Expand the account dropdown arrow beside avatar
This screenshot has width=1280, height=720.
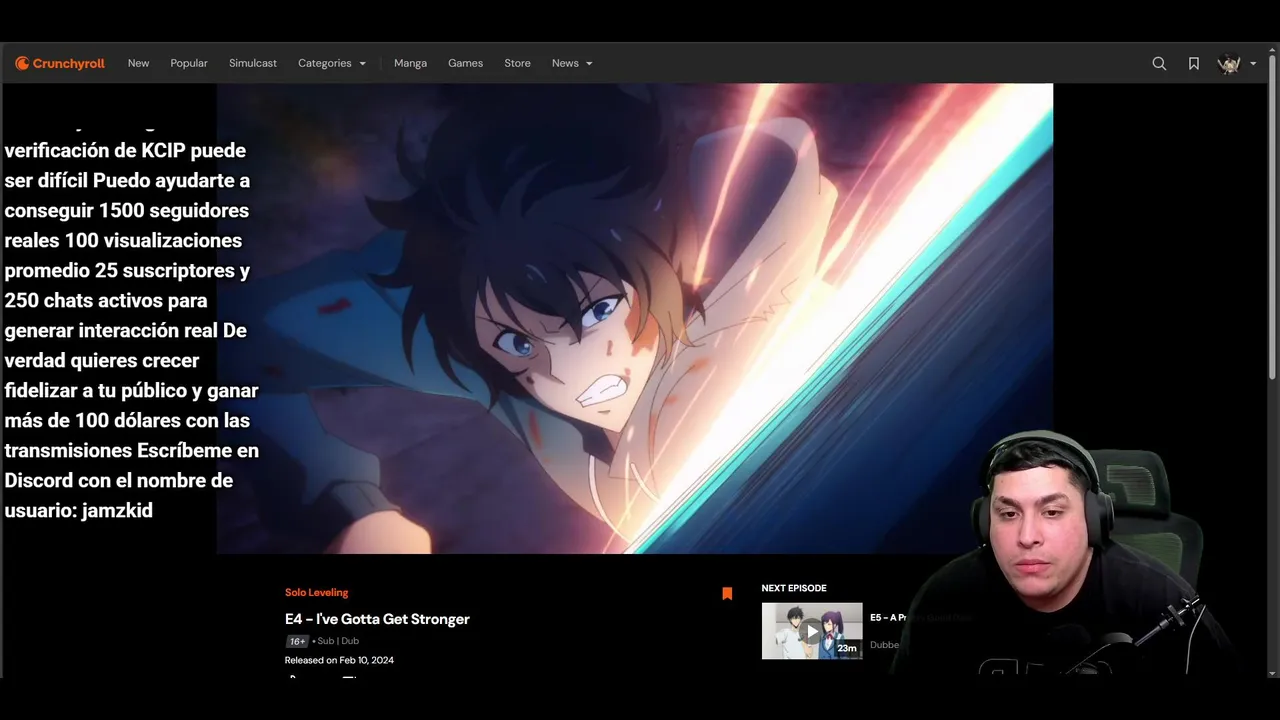[1253, 64]
